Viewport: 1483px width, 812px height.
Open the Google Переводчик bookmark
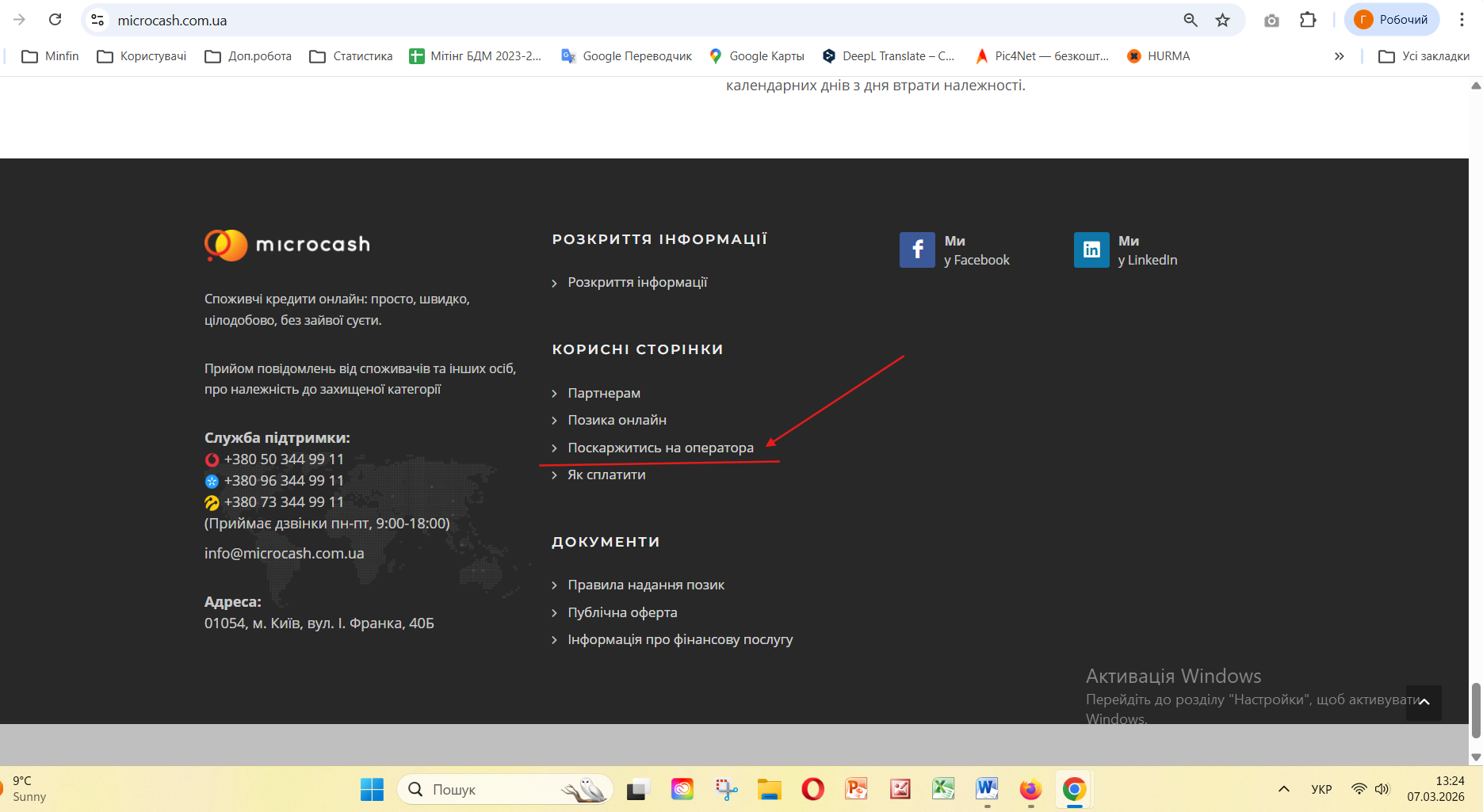[x=626, y=56]
